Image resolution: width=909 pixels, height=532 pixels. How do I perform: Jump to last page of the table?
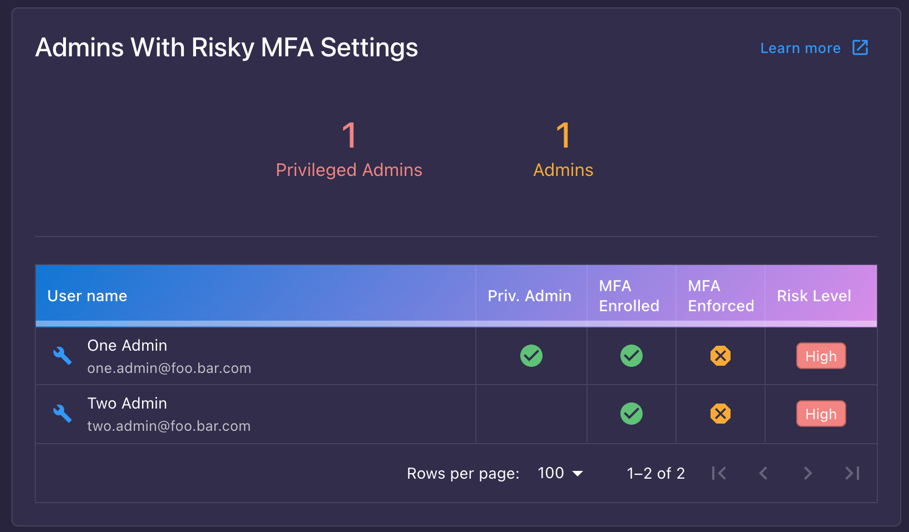852,473
